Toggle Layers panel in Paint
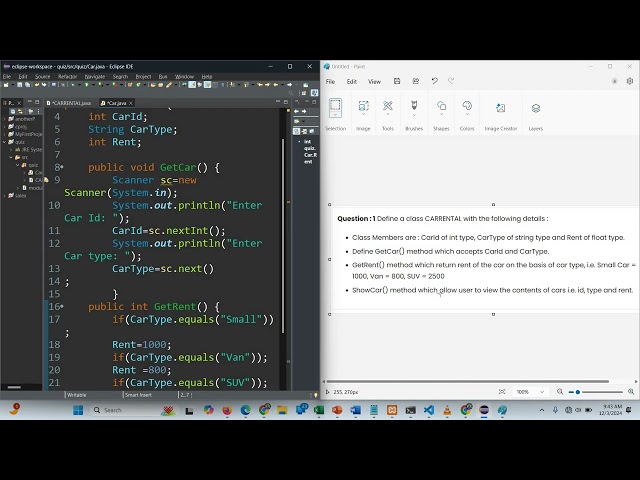 (x=536, y=108)
